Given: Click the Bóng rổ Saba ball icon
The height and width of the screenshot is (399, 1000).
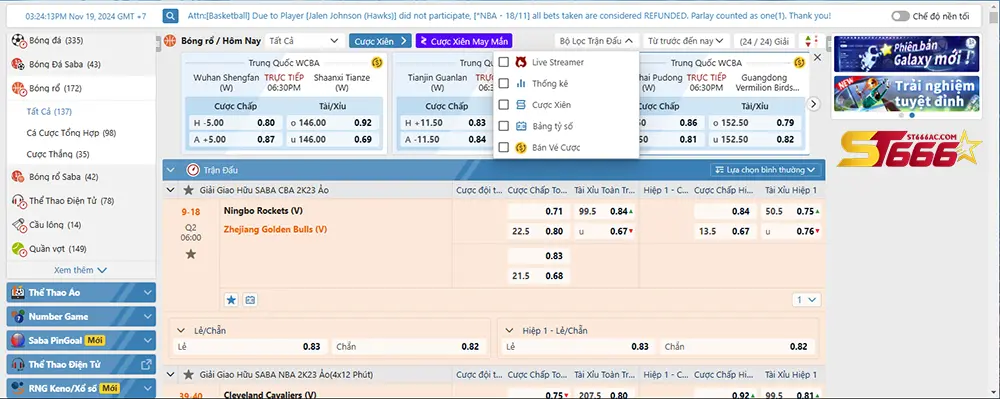Looking at the screenshot, I should [18, 177].
